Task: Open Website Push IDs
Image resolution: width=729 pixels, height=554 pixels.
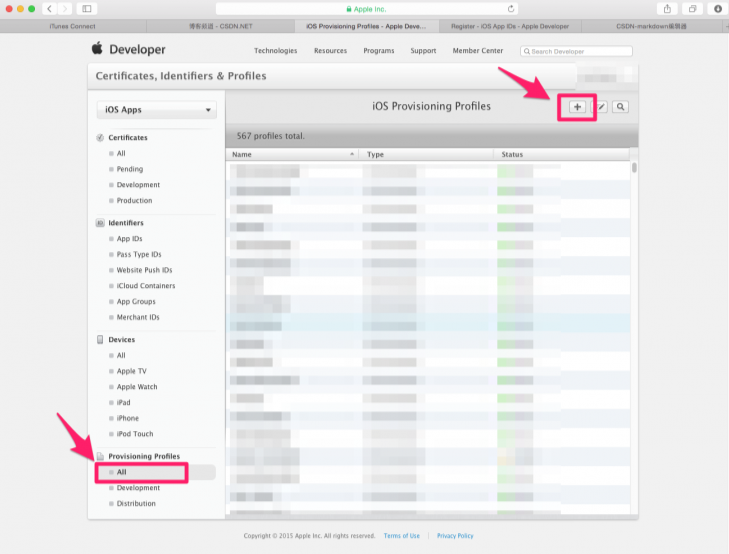Action: click(144, 270)
